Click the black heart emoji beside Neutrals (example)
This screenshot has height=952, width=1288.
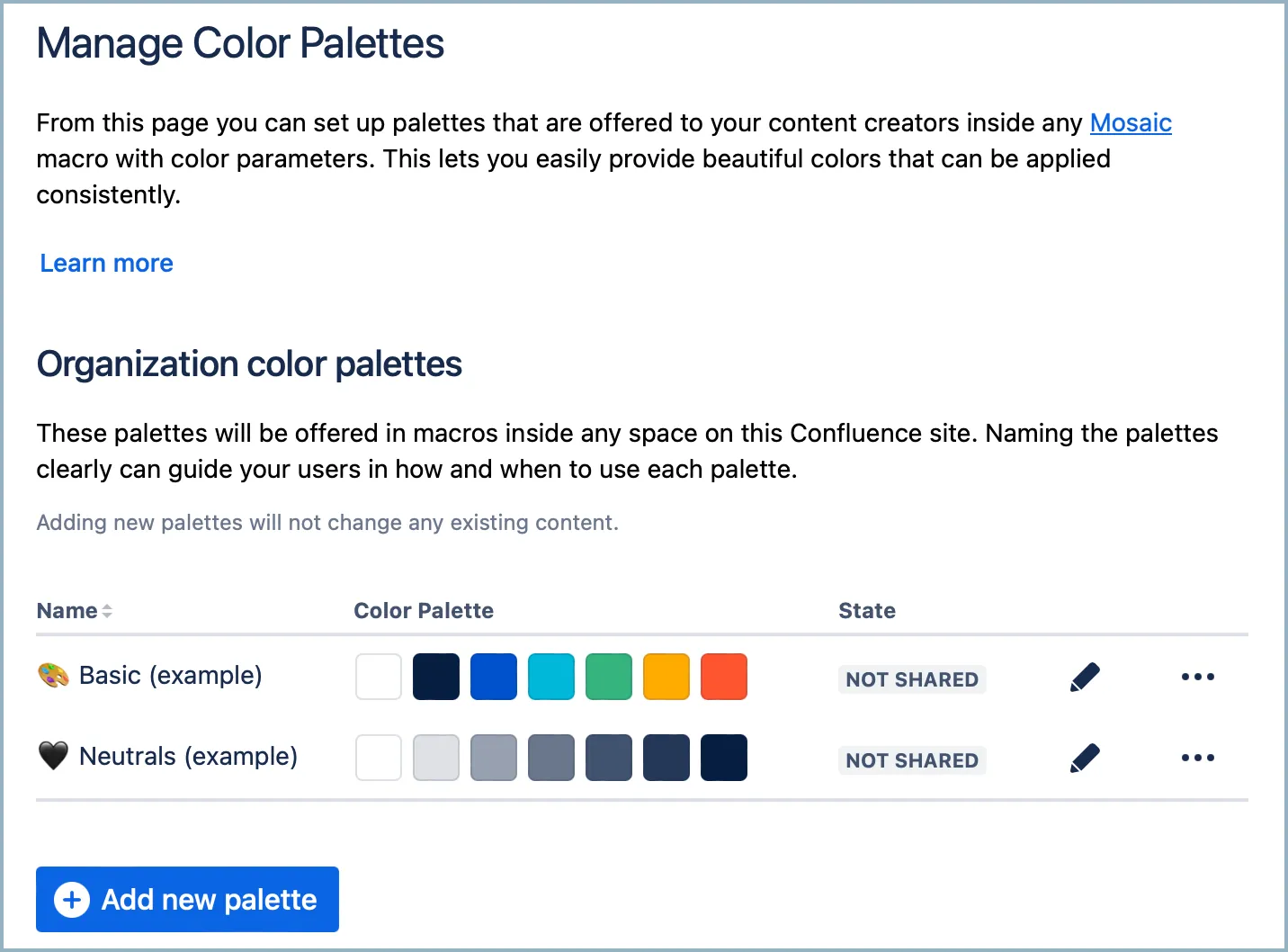[x=53, y=756]
